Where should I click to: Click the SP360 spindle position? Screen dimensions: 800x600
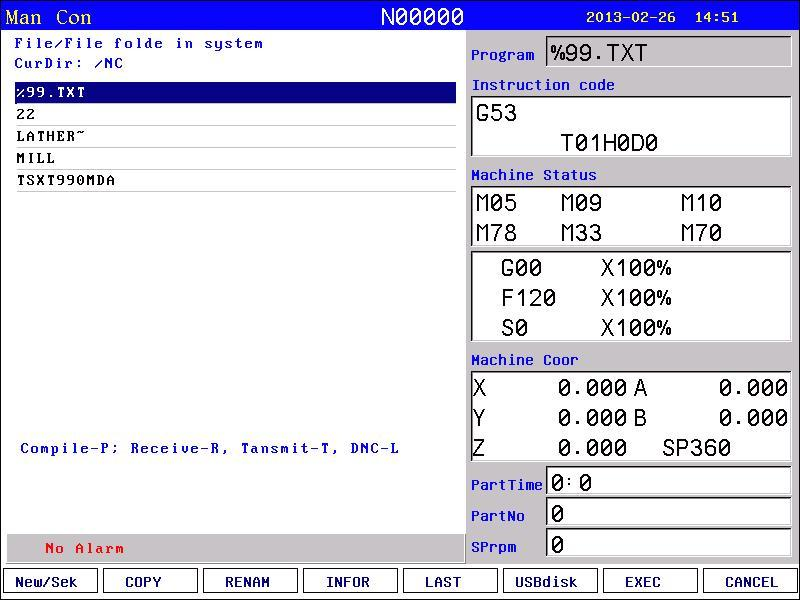696,448
